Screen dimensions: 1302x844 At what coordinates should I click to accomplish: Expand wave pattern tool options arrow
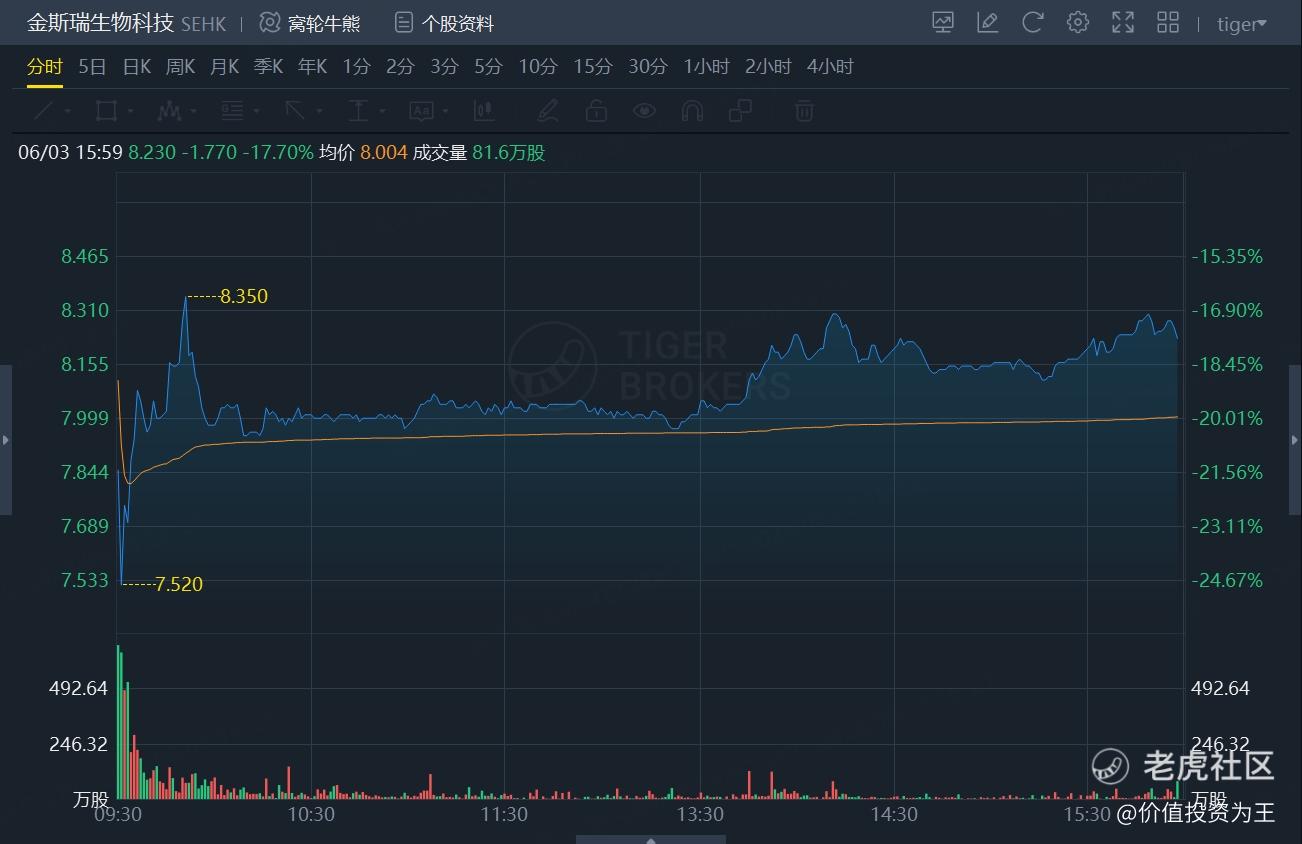(x=192, y=111)
